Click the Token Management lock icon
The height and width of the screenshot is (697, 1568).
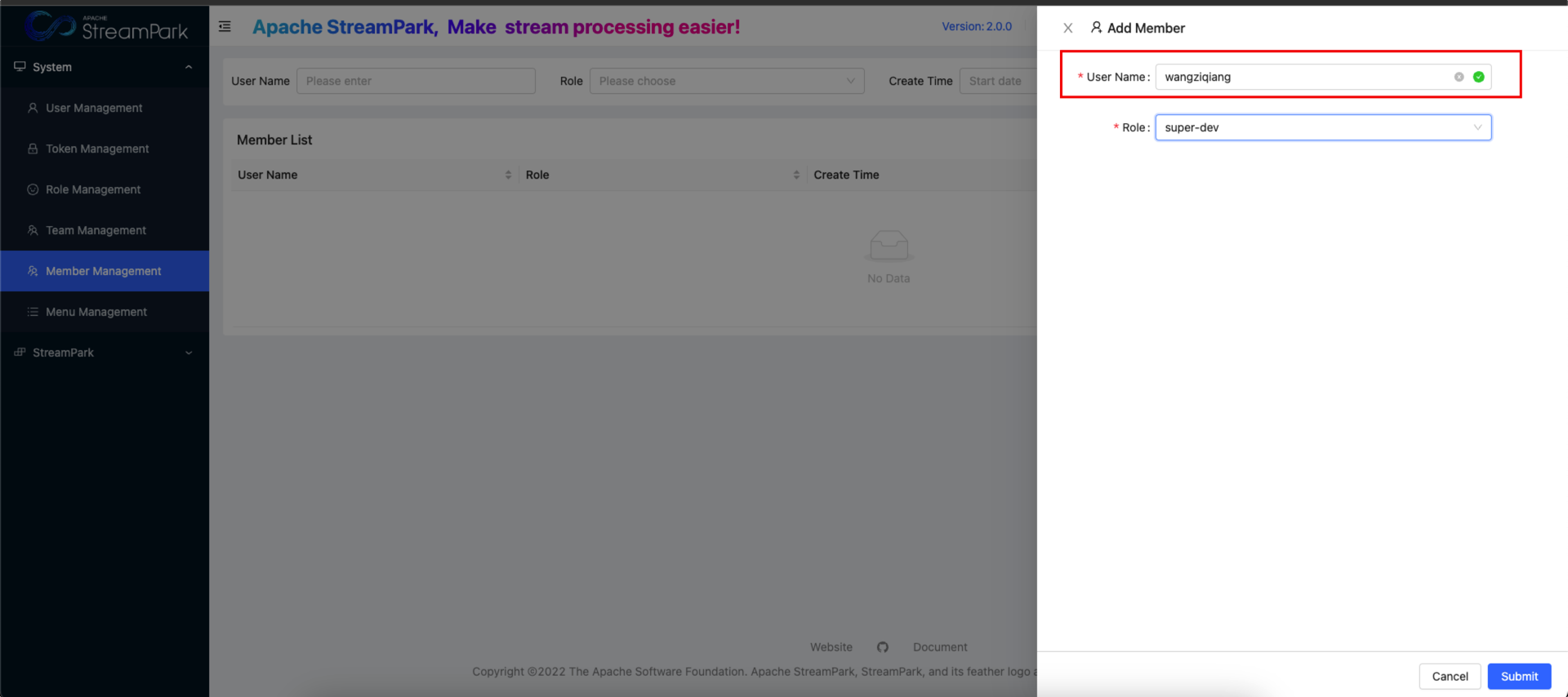click(x=33, y=149)
